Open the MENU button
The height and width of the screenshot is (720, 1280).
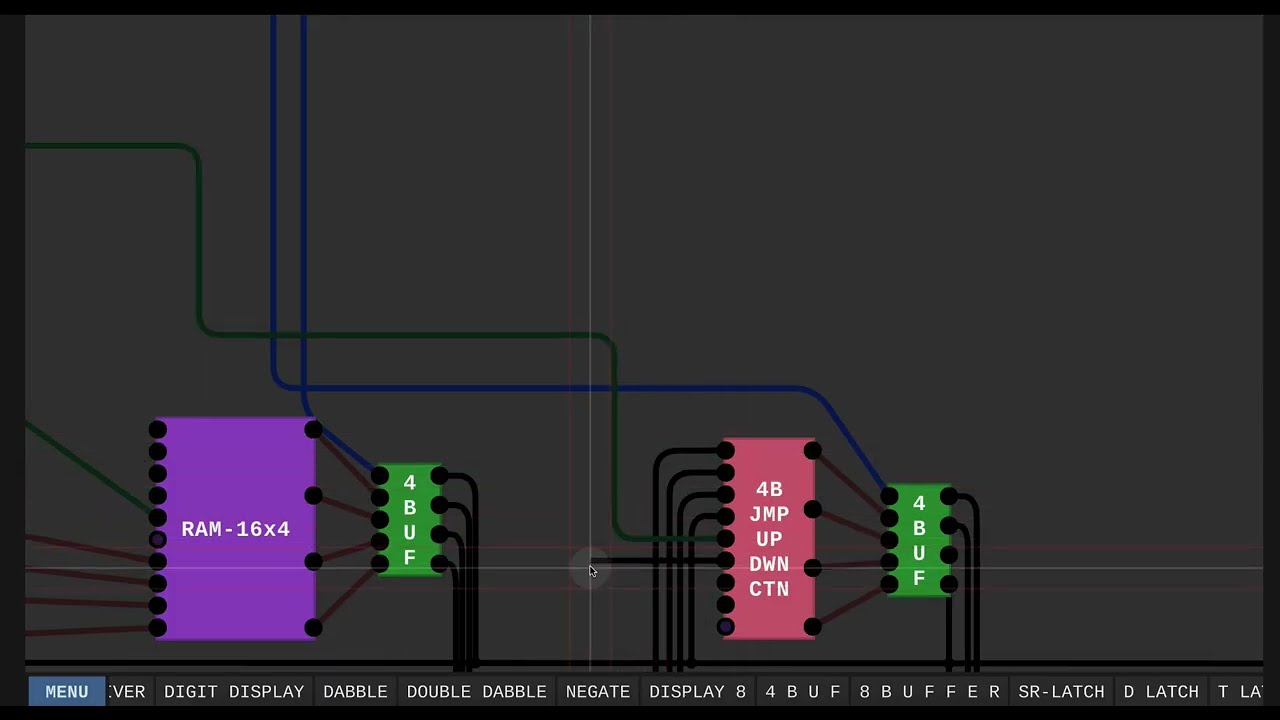pos(67,691)
